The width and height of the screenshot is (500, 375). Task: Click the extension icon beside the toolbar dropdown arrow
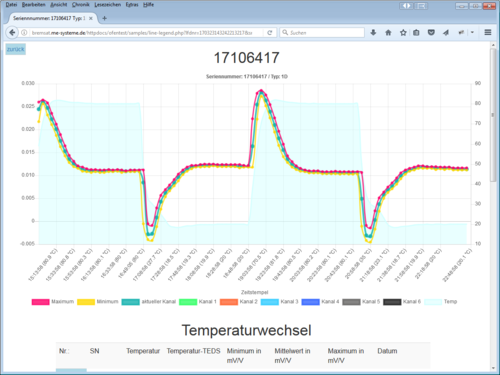pos(461,32)
